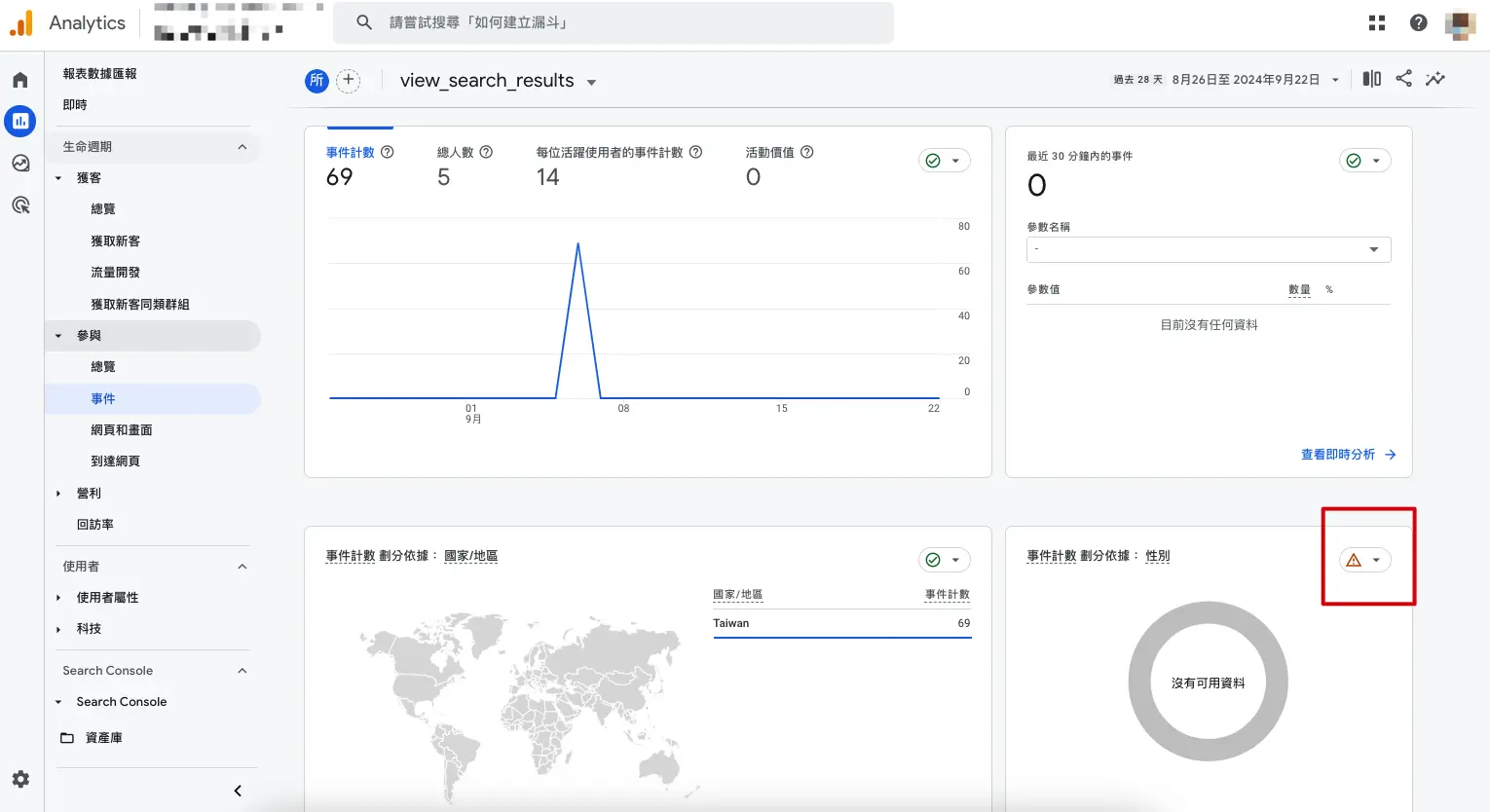Open 獲取新客 report
Screen dimensions: 1490x812
[x=116, y=241]
